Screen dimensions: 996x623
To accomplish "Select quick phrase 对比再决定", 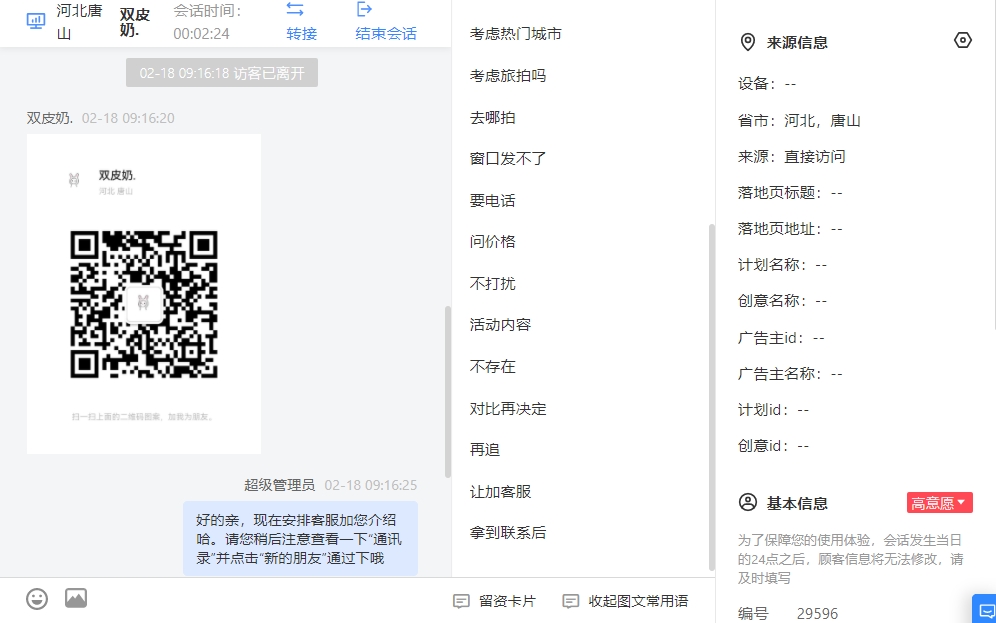I will pos(508,408).
